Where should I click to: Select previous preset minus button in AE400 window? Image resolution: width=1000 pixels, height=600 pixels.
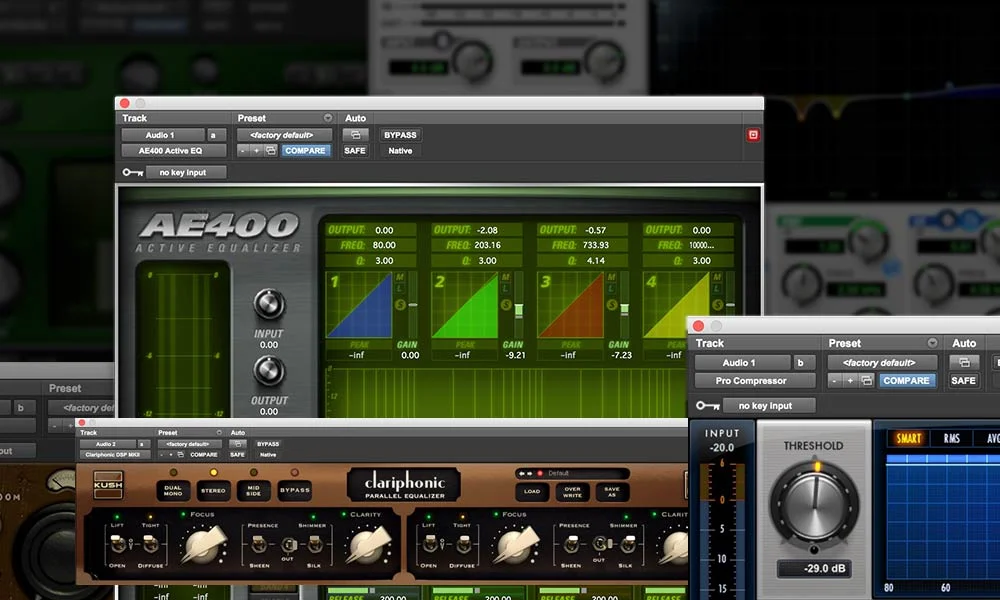242,150
